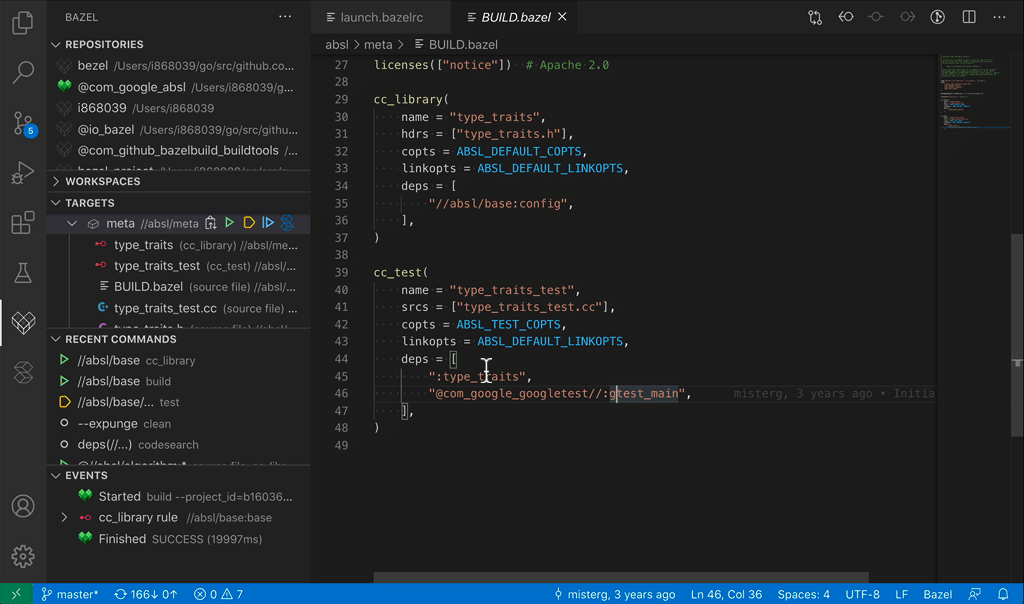Click the master* branch in status bar
This screenshot has height=604, width=1024.
point(69,594)
